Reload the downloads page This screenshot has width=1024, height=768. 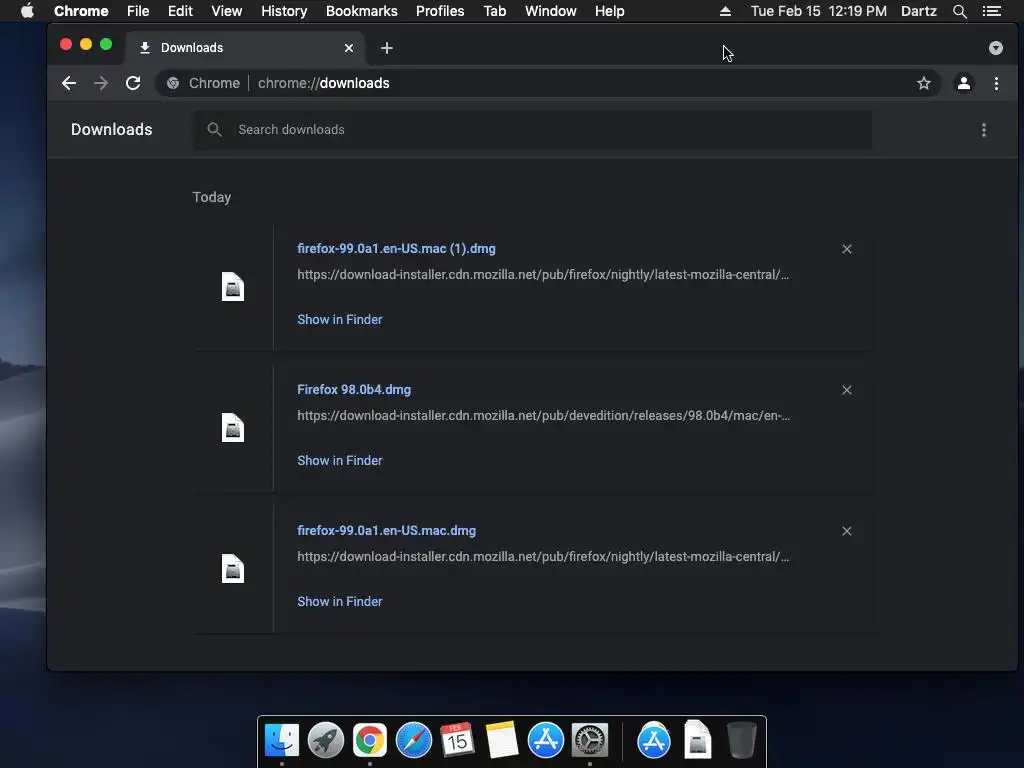(133, 83)
